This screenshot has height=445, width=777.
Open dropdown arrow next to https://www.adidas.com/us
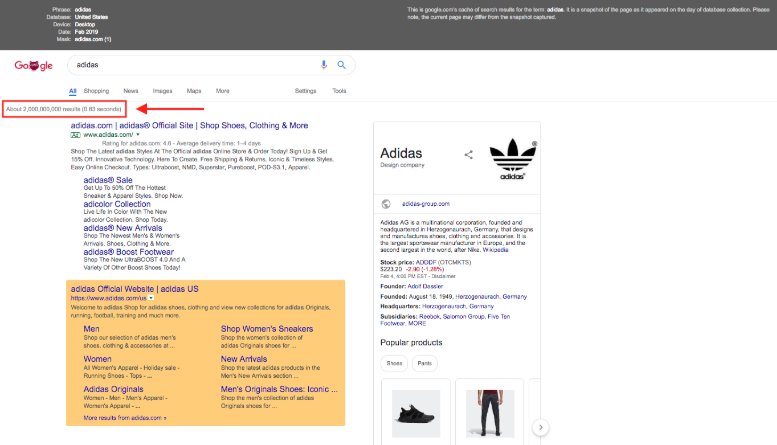[151, 298]
